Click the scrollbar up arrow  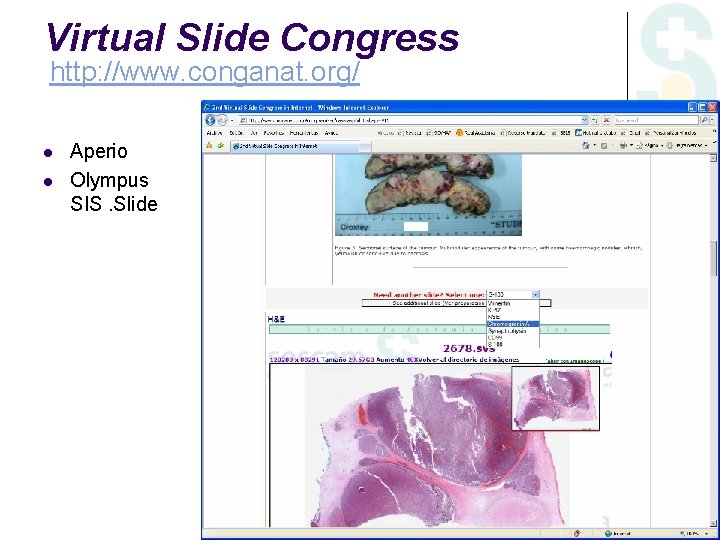tap(713, 158)
